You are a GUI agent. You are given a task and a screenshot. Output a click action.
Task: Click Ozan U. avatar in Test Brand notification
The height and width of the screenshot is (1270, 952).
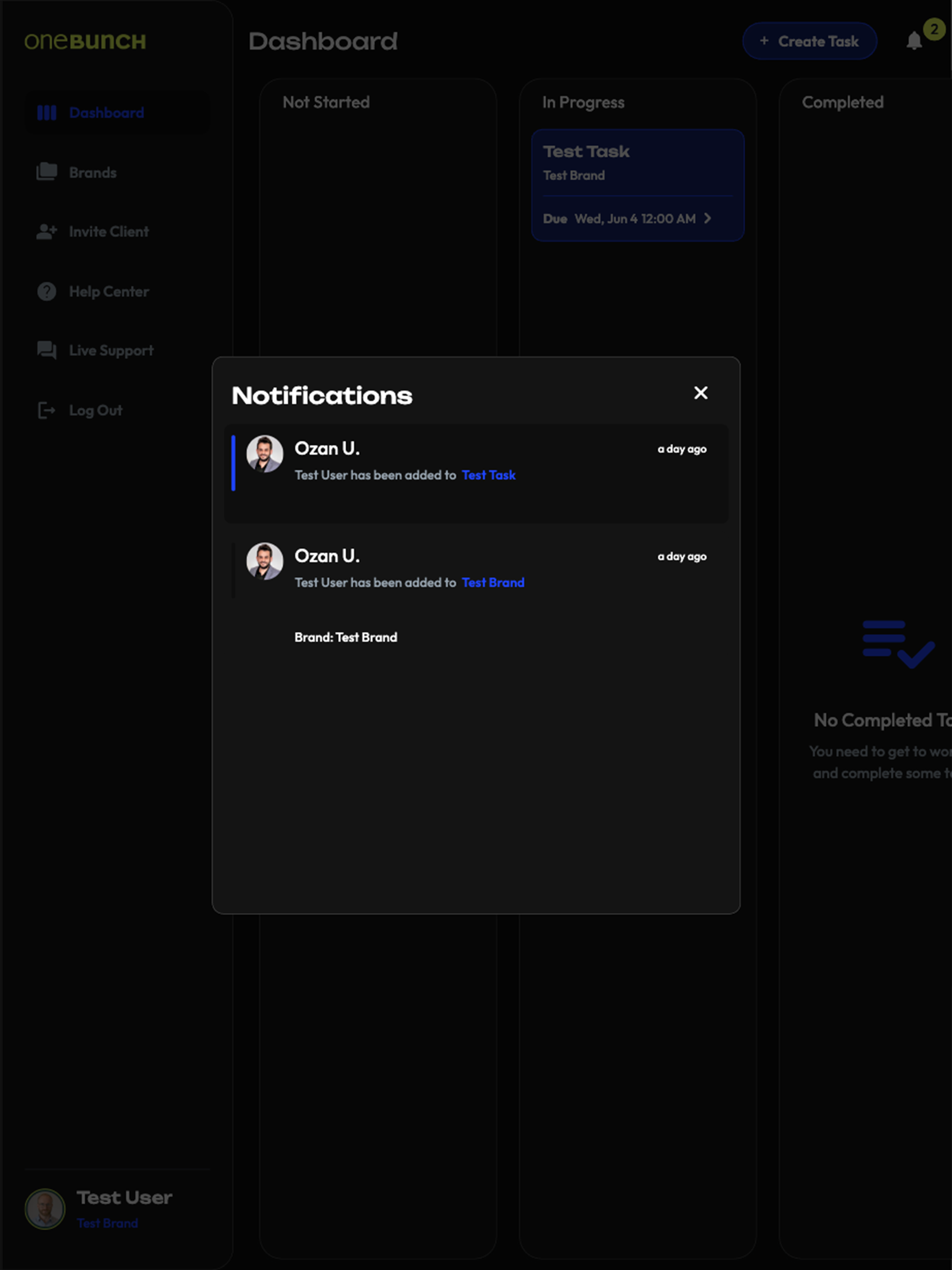[264, 561]
